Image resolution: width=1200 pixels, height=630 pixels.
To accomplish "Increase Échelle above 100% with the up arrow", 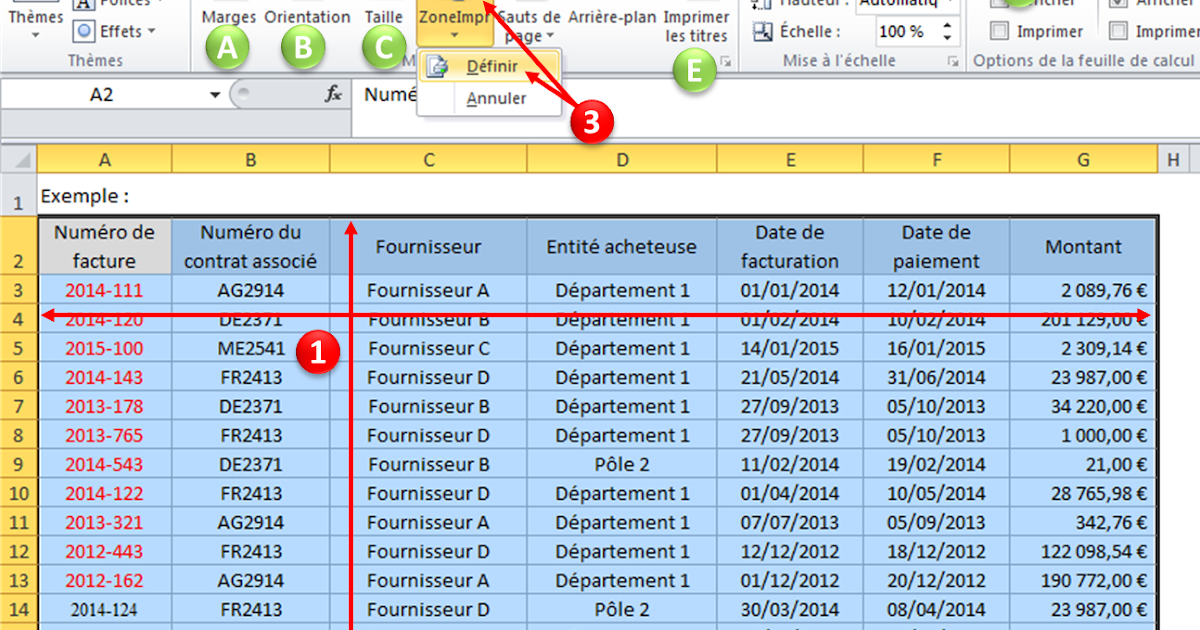I will click(x=946, y=24).
